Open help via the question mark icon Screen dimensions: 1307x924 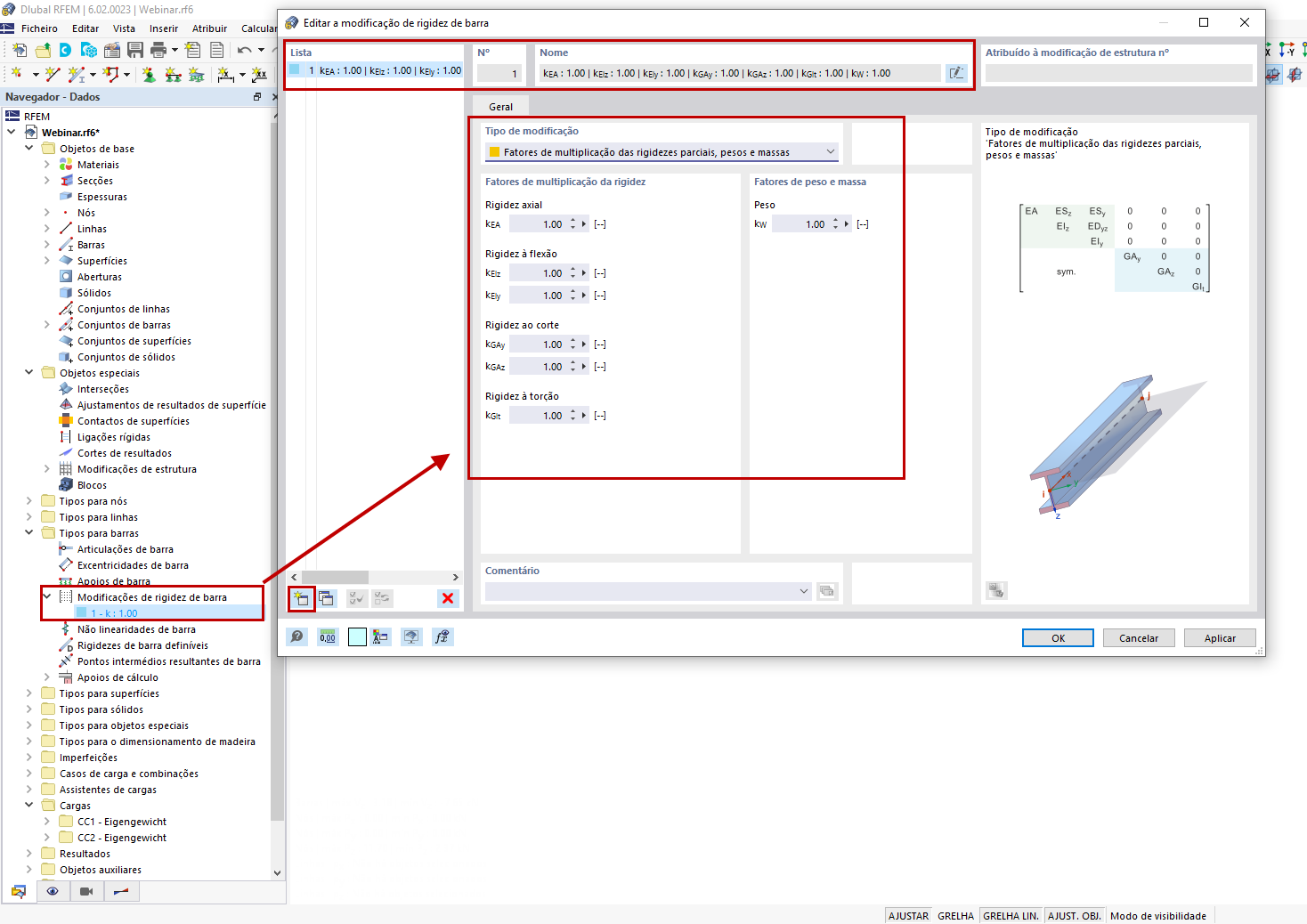pyautogui.click(x=296, y=636)
